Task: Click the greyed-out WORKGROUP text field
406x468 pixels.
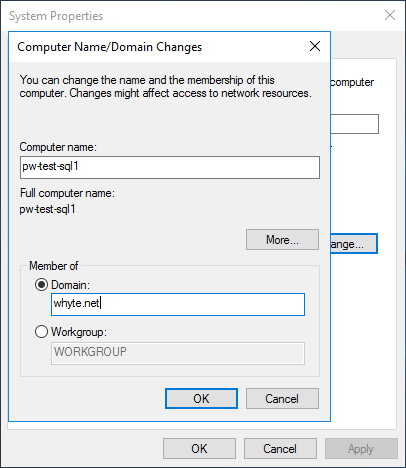Action: click(x=178, y=353)
